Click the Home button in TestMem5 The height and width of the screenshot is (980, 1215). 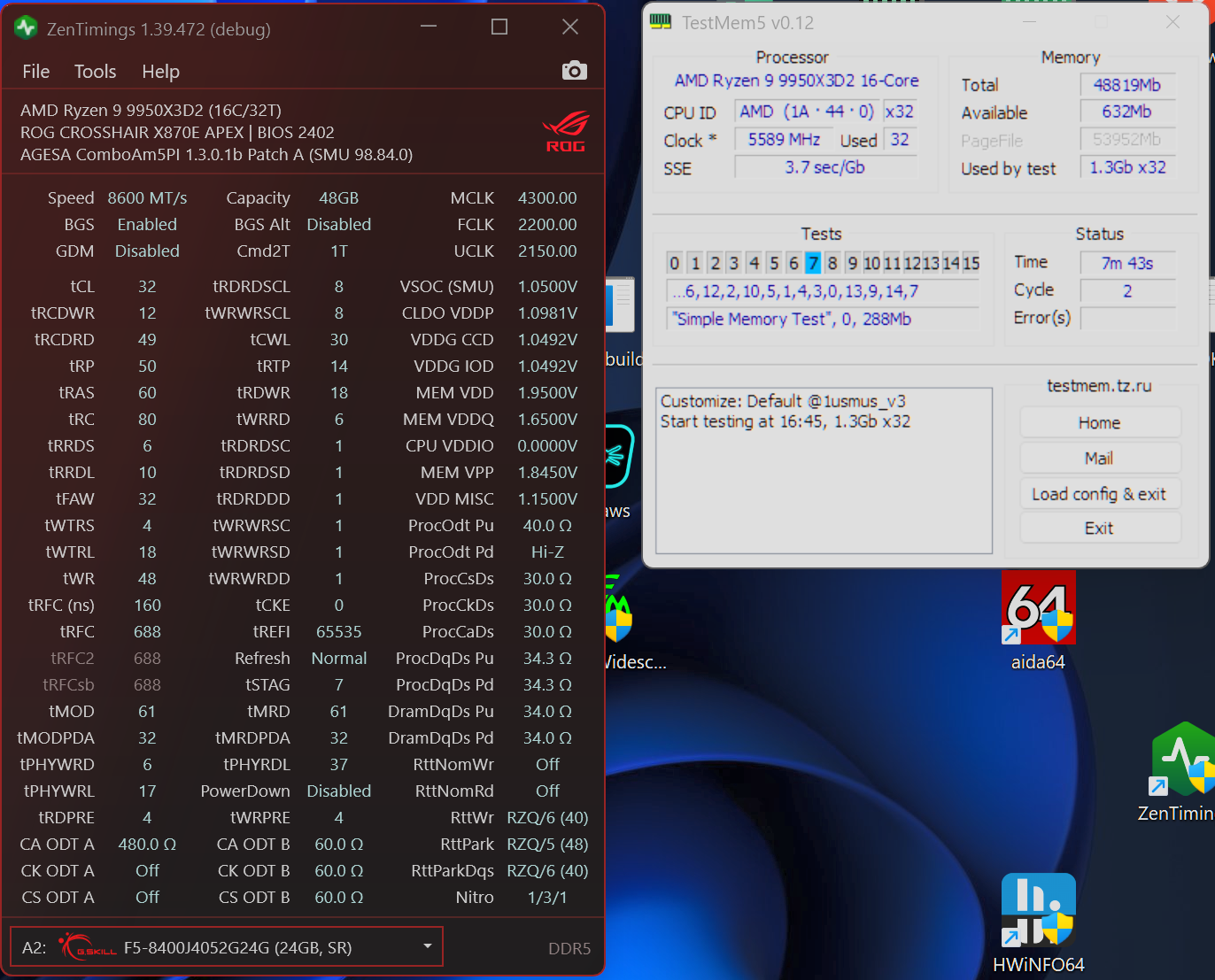[1100, 422]
